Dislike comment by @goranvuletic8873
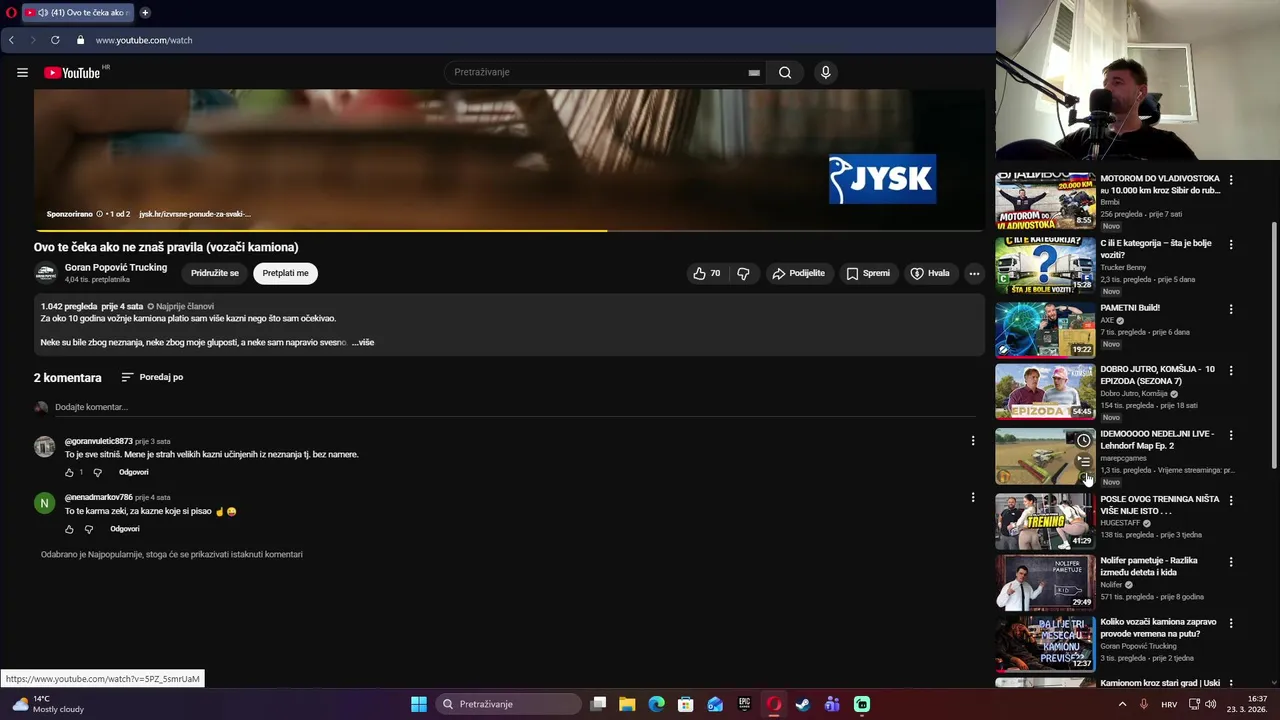1280x720 pixels. tap(97, 472)
